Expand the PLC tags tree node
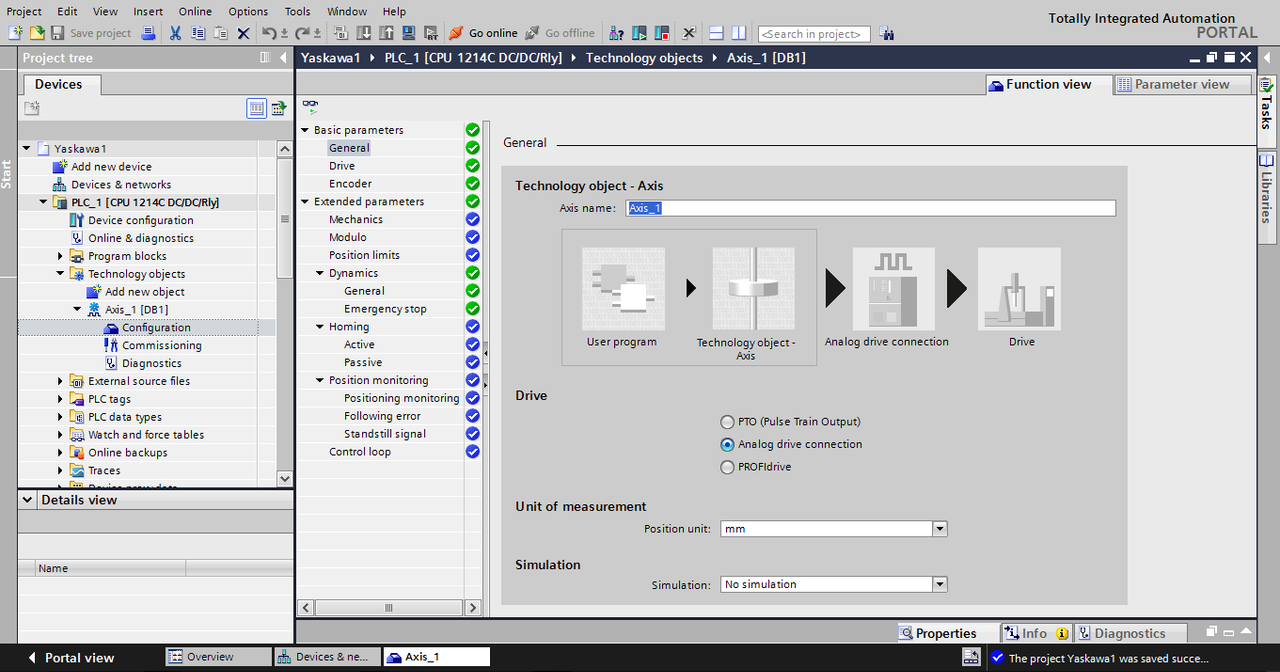 [x=62, y=399]
